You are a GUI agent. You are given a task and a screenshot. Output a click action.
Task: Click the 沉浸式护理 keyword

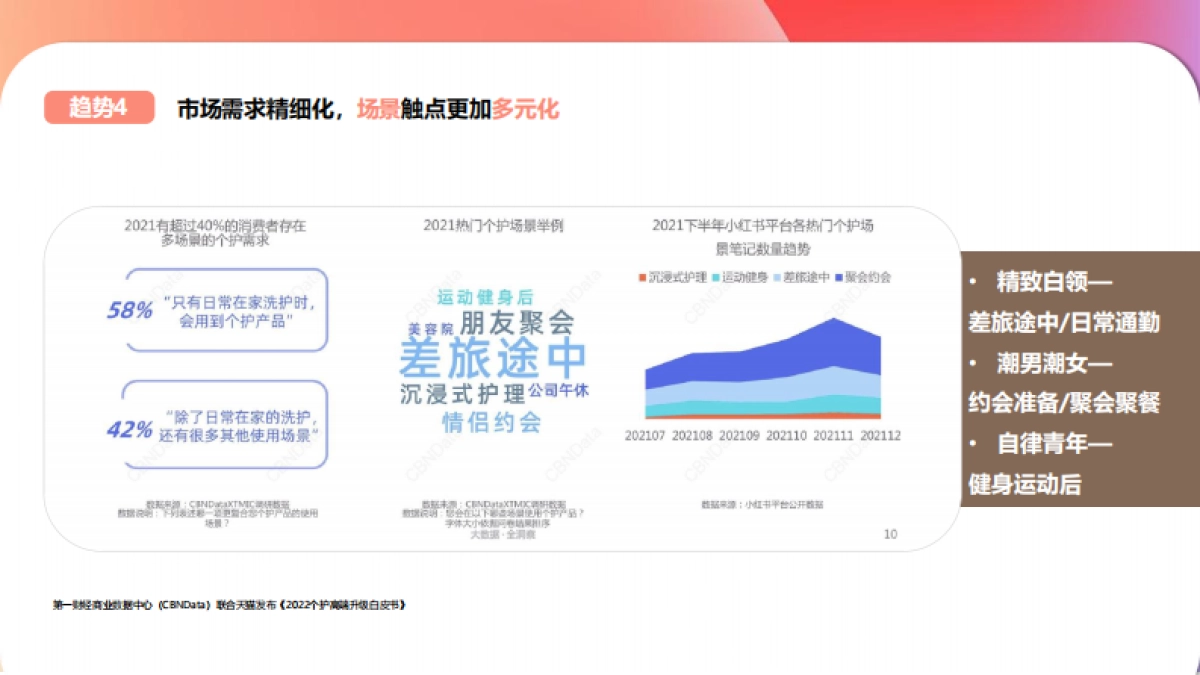463,392
